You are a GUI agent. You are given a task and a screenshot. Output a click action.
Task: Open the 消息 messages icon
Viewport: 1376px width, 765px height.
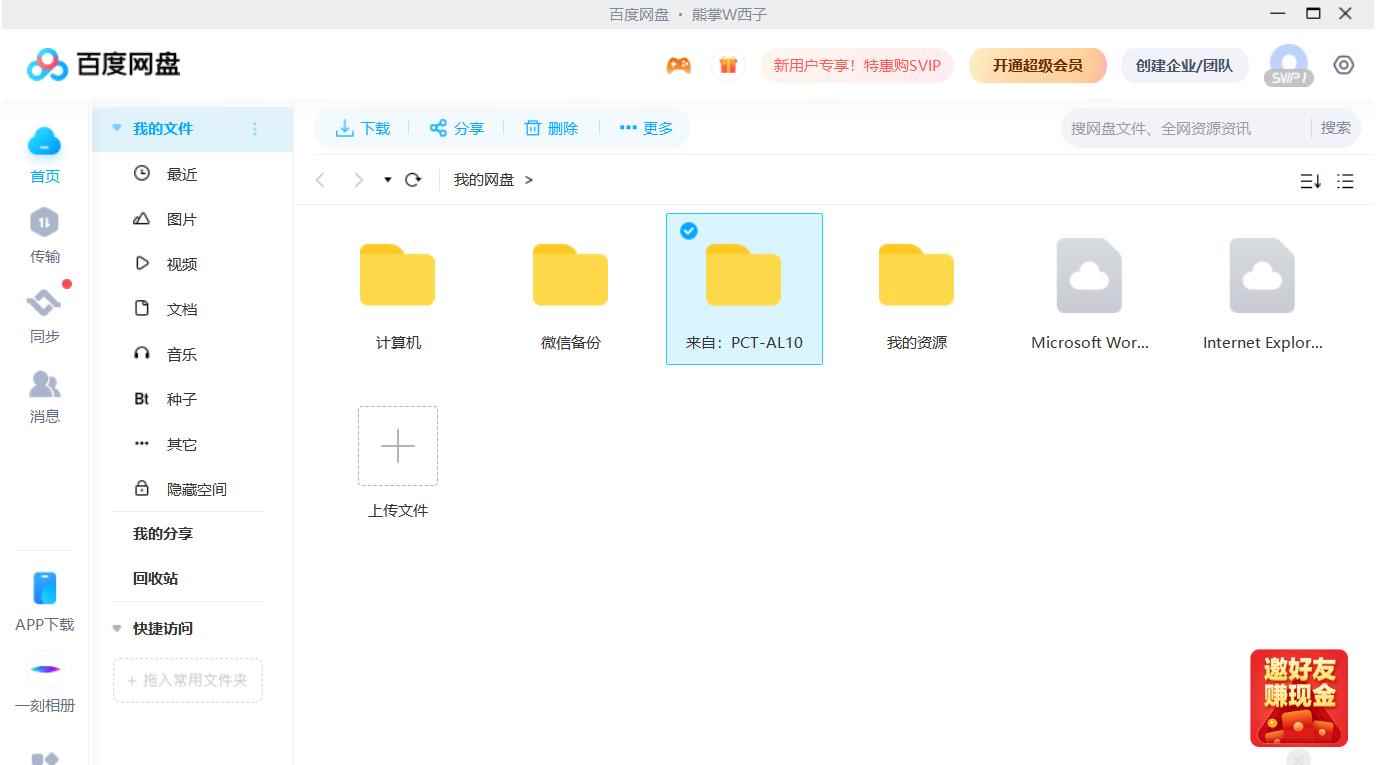[45, 383]
